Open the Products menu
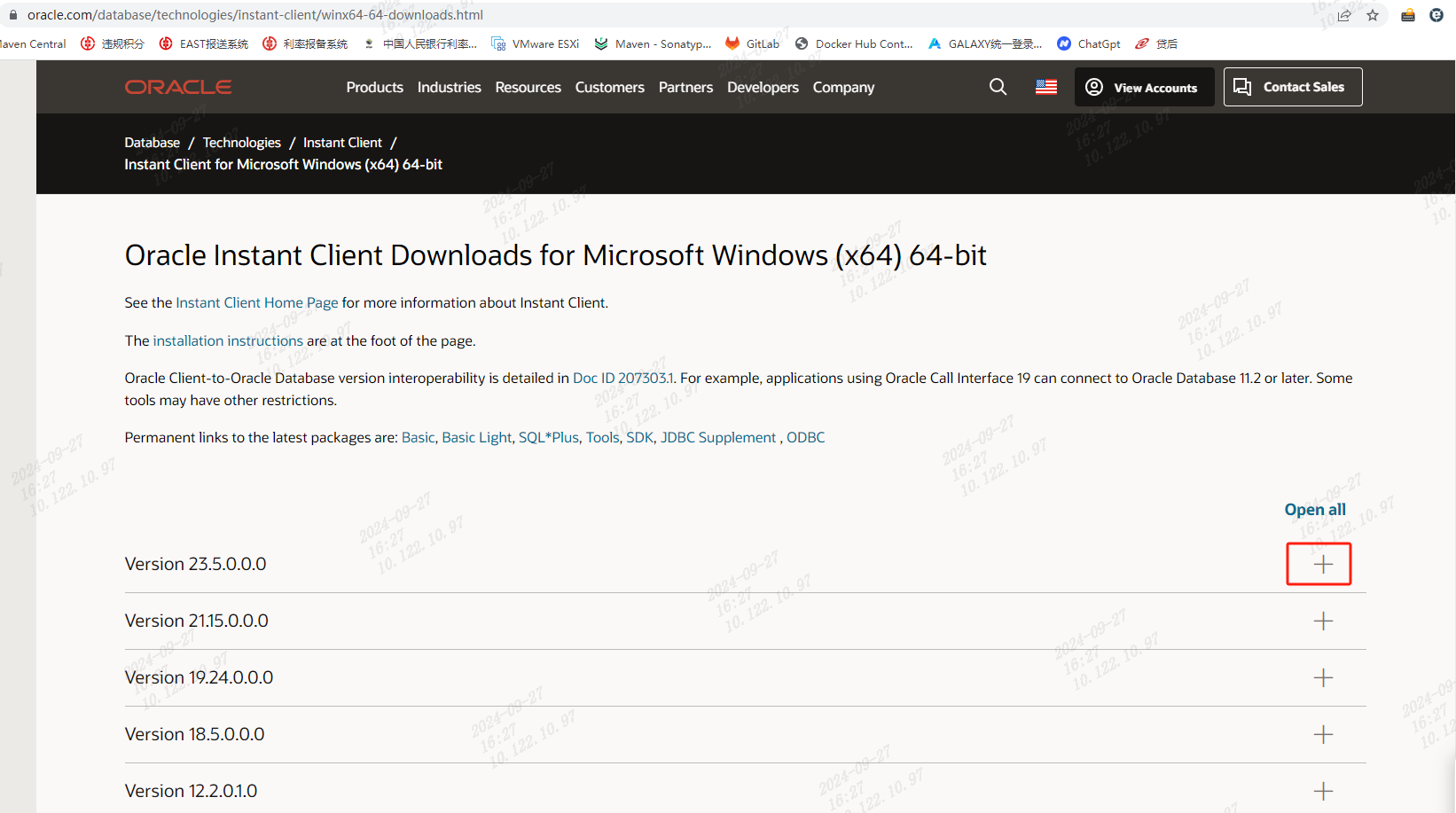 tap(374, 87)
